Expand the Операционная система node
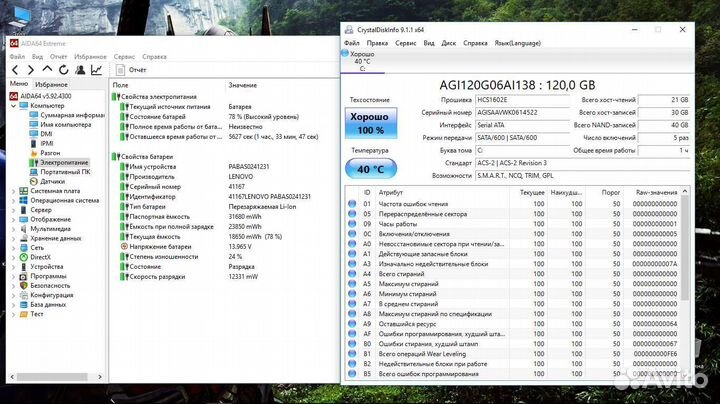 13,201
